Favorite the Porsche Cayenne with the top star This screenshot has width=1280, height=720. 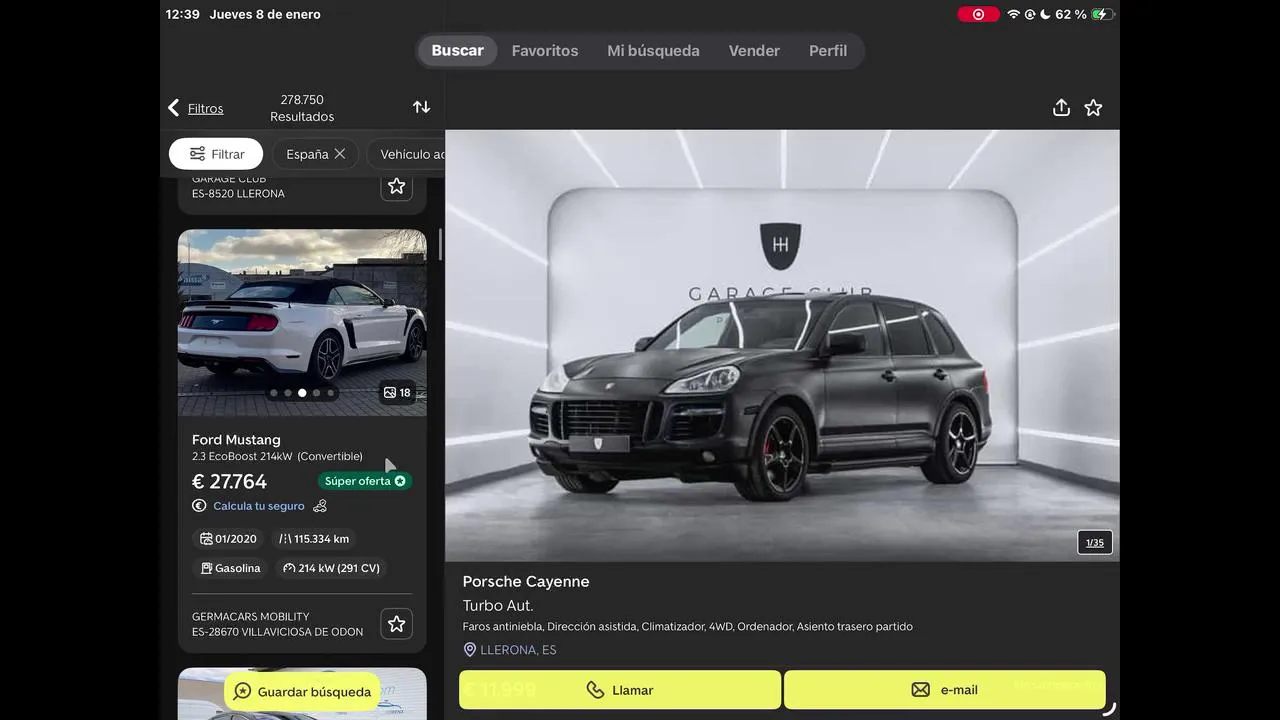tap(1093, 108)
